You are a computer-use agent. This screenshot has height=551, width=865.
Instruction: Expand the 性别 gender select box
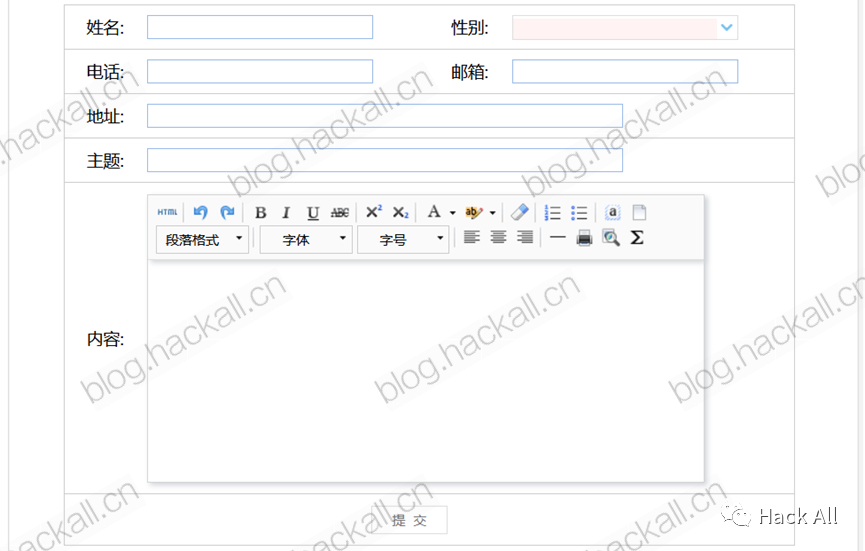(x=625, y=28)
